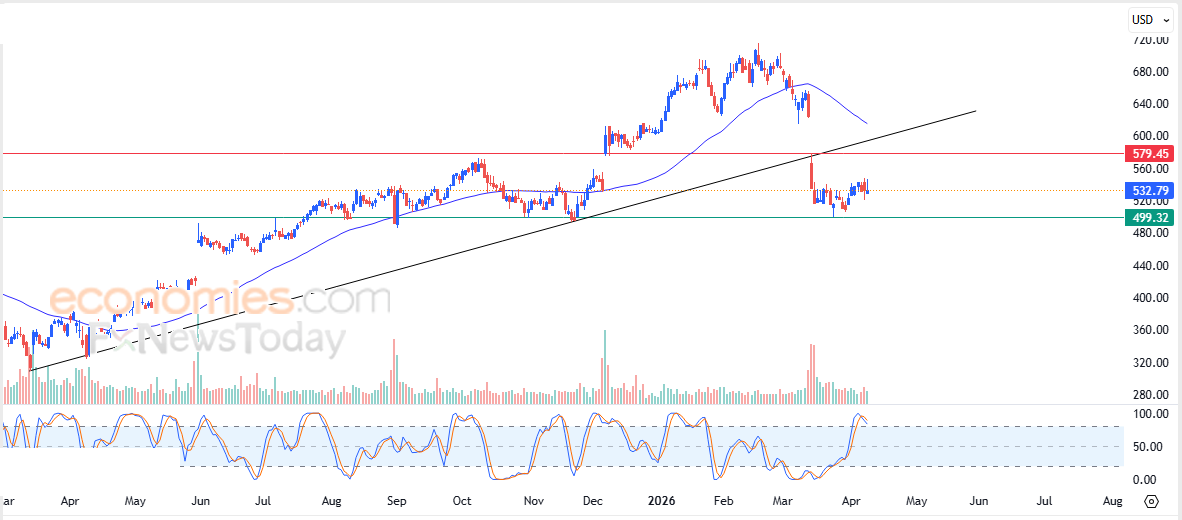Click the 400.00 price axis value
This screenshot has height=520, width=1182.
click(x=1151, y=298)
